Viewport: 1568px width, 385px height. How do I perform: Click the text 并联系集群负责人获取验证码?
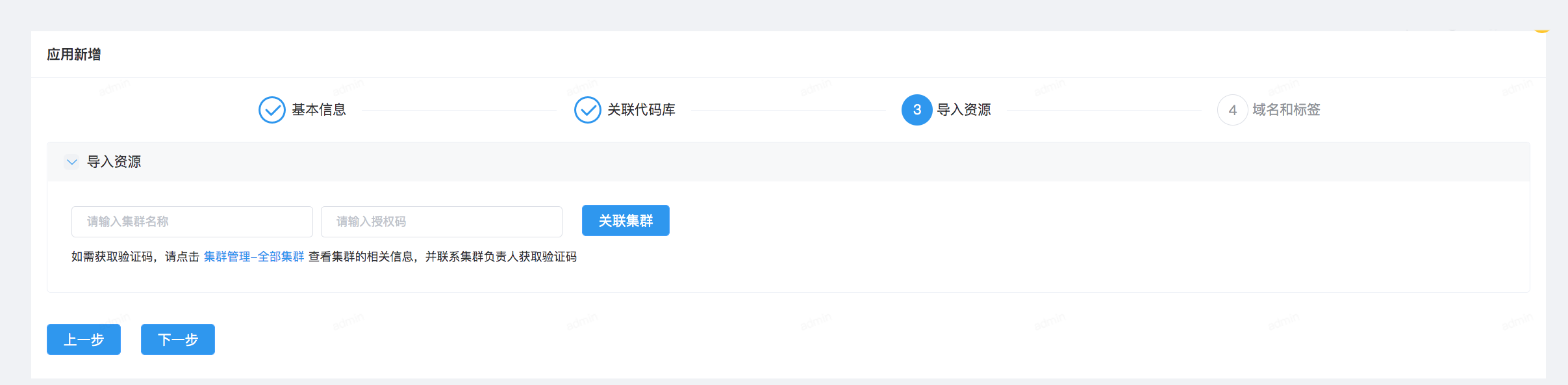(501, 257)
